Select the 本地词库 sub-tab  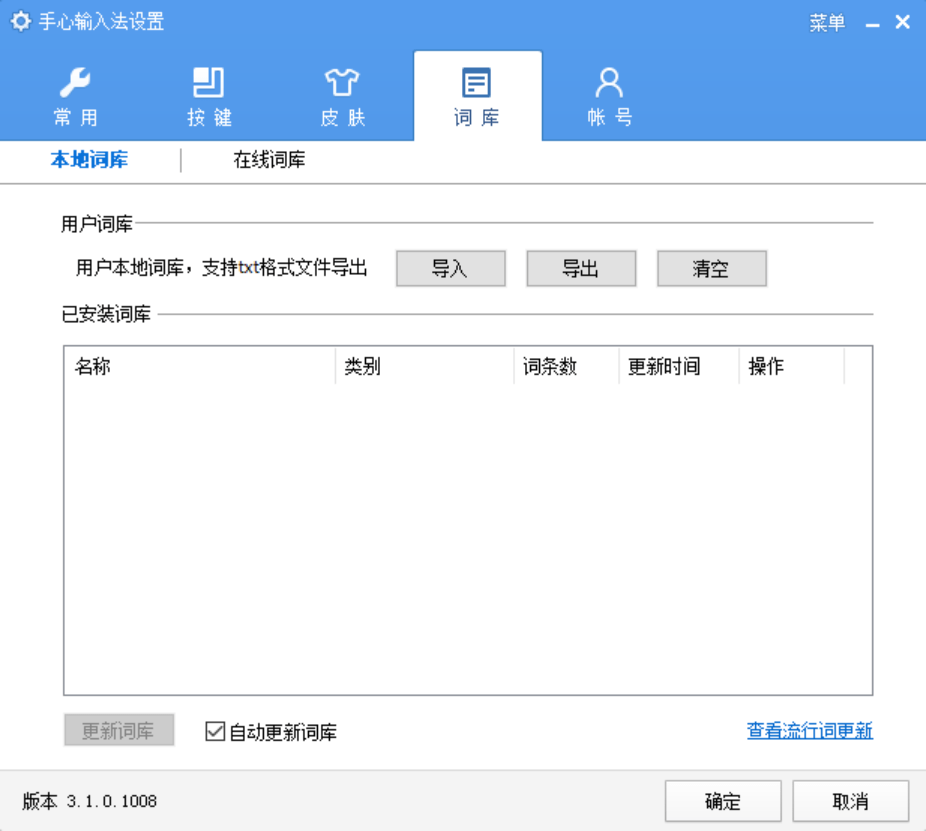[90, 159]
